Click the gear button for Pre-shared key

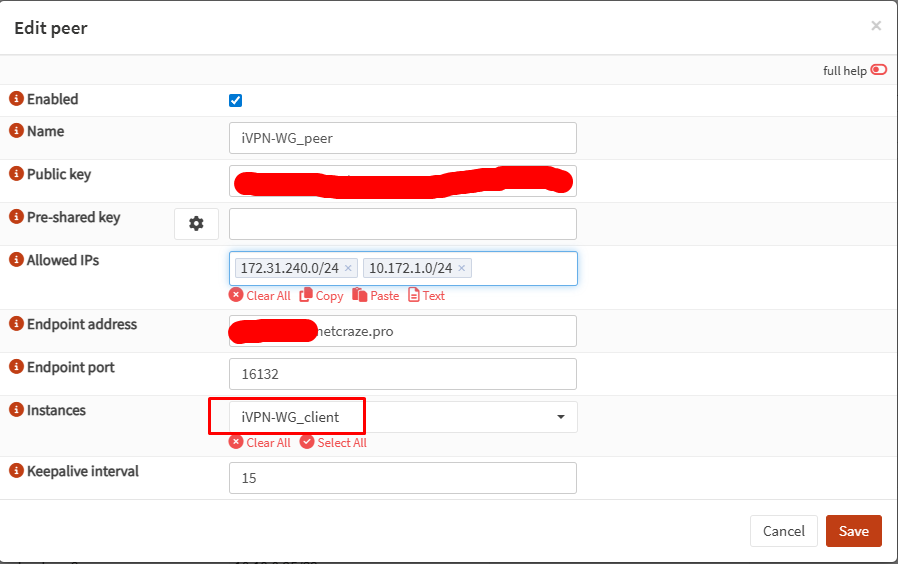pos(196,224)
